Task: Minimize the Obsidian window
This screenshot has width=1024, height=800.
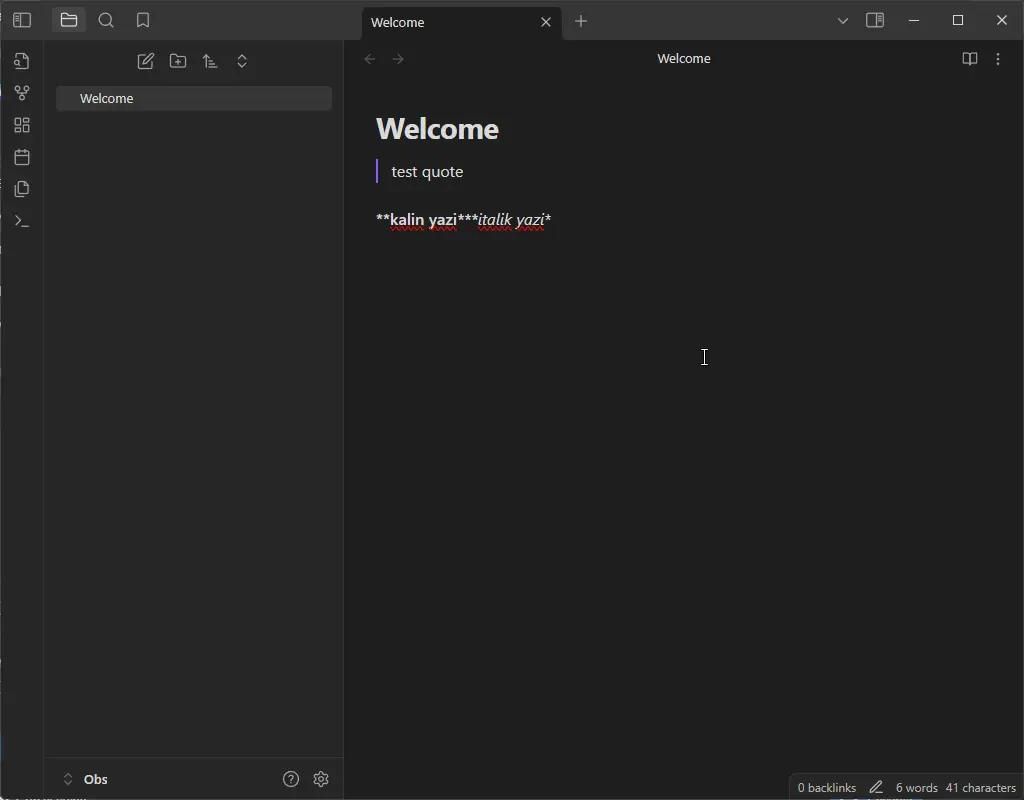Action: pyautogui.click(x=914, y=21)
